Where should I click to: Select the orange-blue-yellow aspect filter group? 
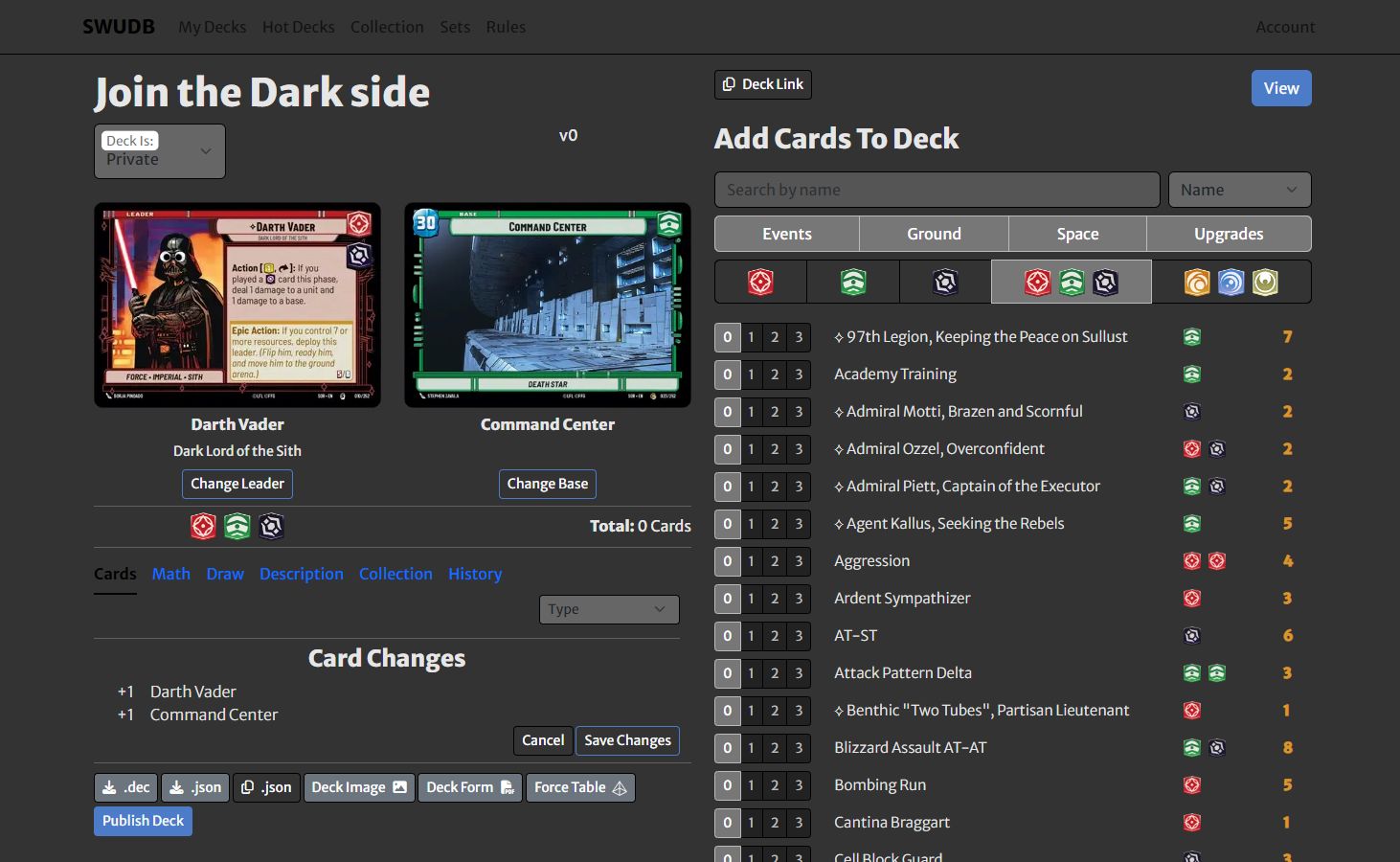coord(1231,282)
